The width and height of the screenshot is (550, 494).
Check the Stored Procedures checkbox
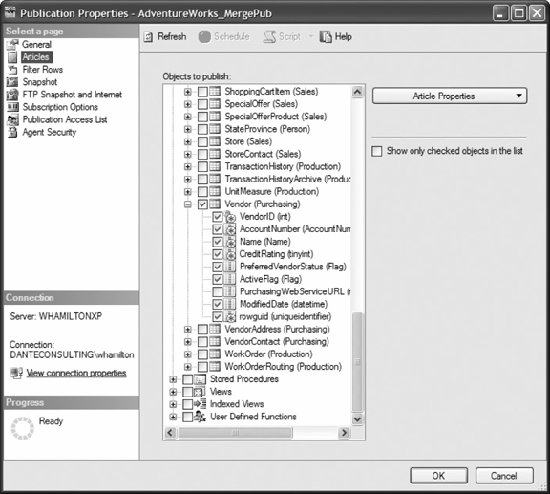click(x=188, y=379)
